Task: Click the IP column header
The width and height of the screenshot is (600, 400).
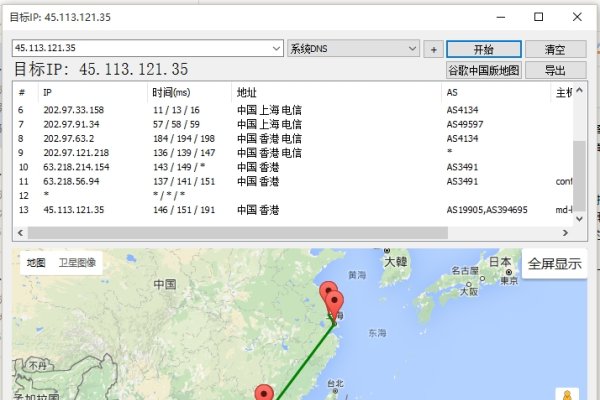Action: (93, 92)
